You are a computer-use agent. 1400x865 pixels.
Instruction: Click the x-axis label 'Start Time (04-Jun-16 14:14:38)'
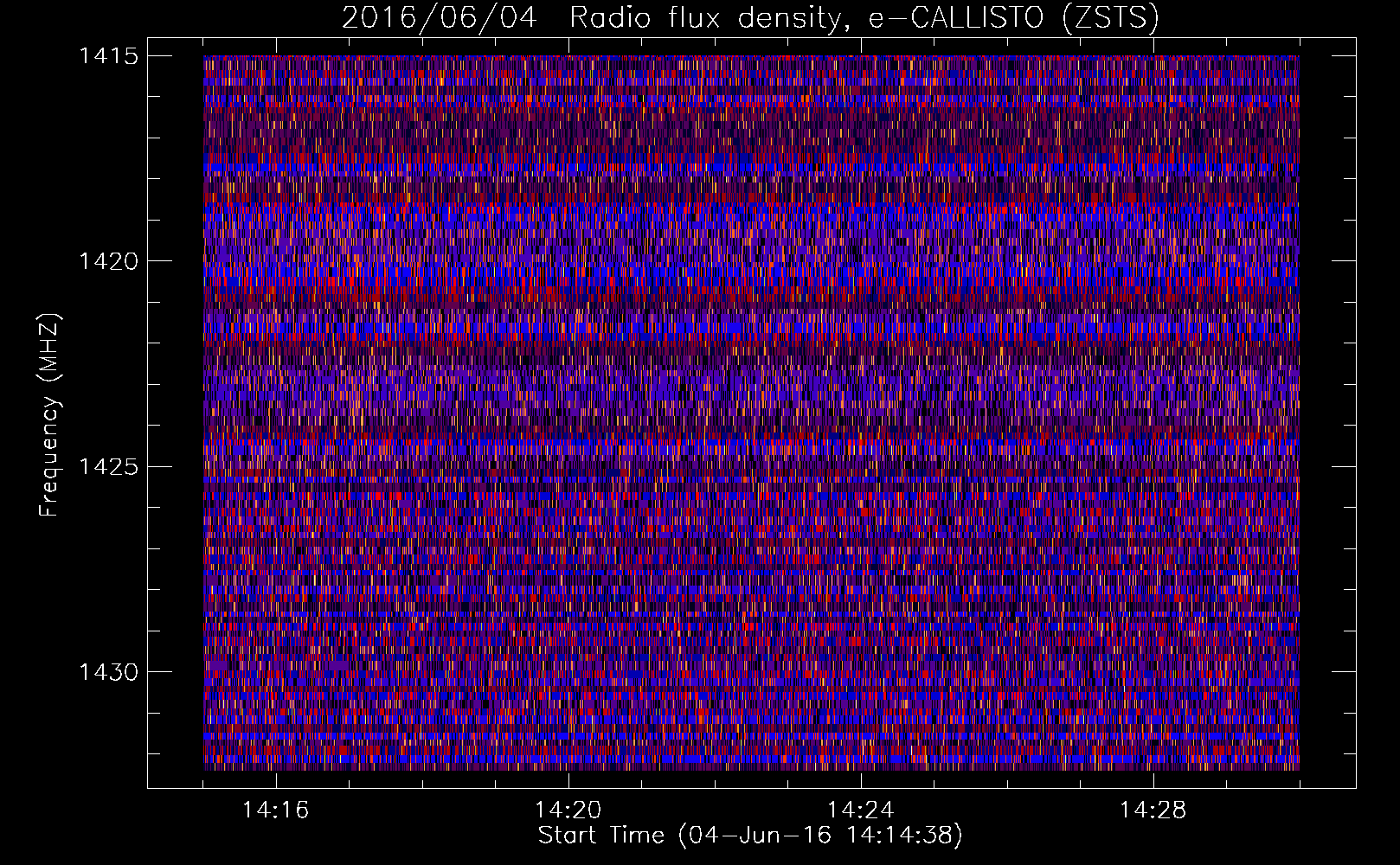tap(750, 836)
